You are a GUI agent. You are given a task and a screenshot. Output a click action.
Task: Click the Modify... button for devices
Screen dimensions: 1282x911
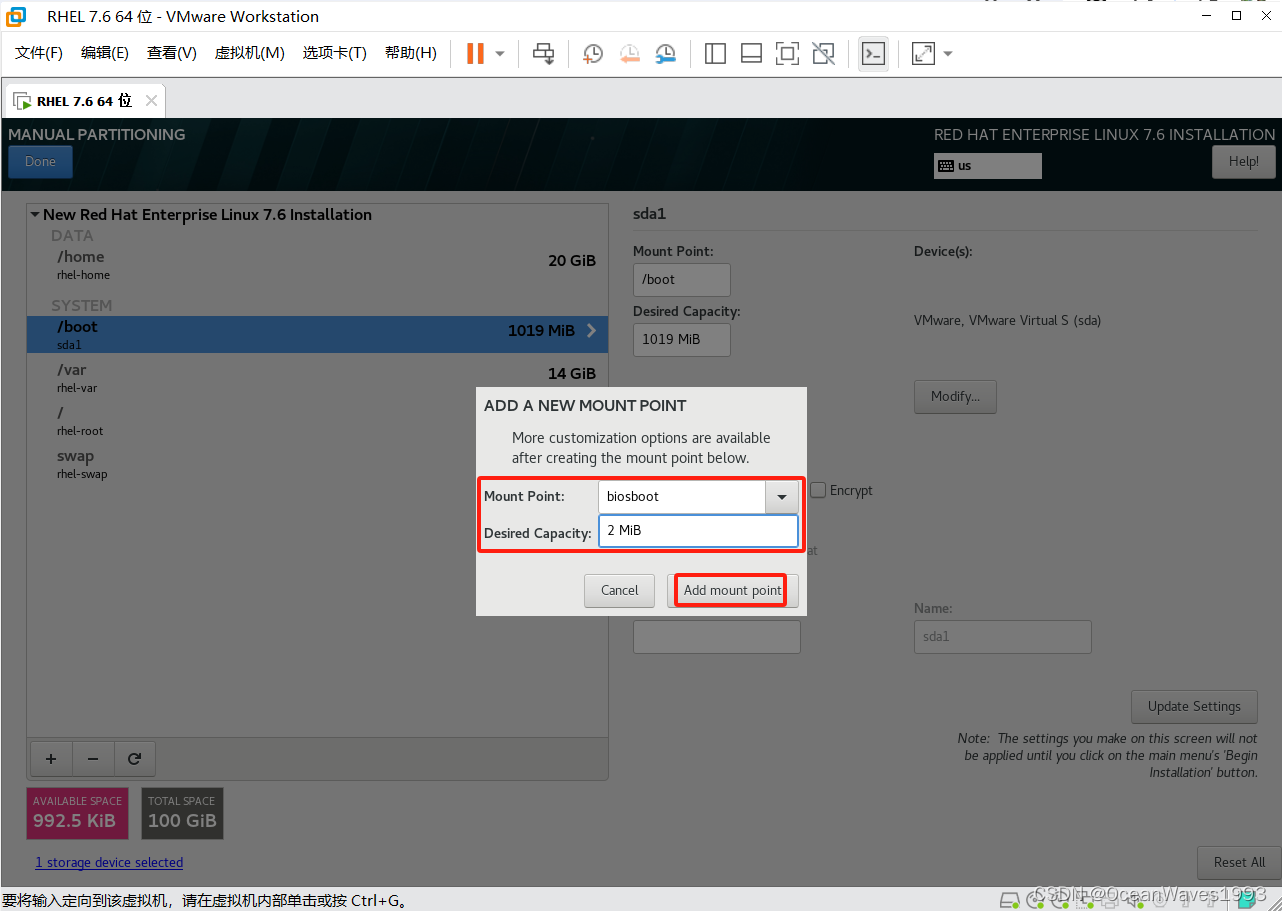coord(955,396)
